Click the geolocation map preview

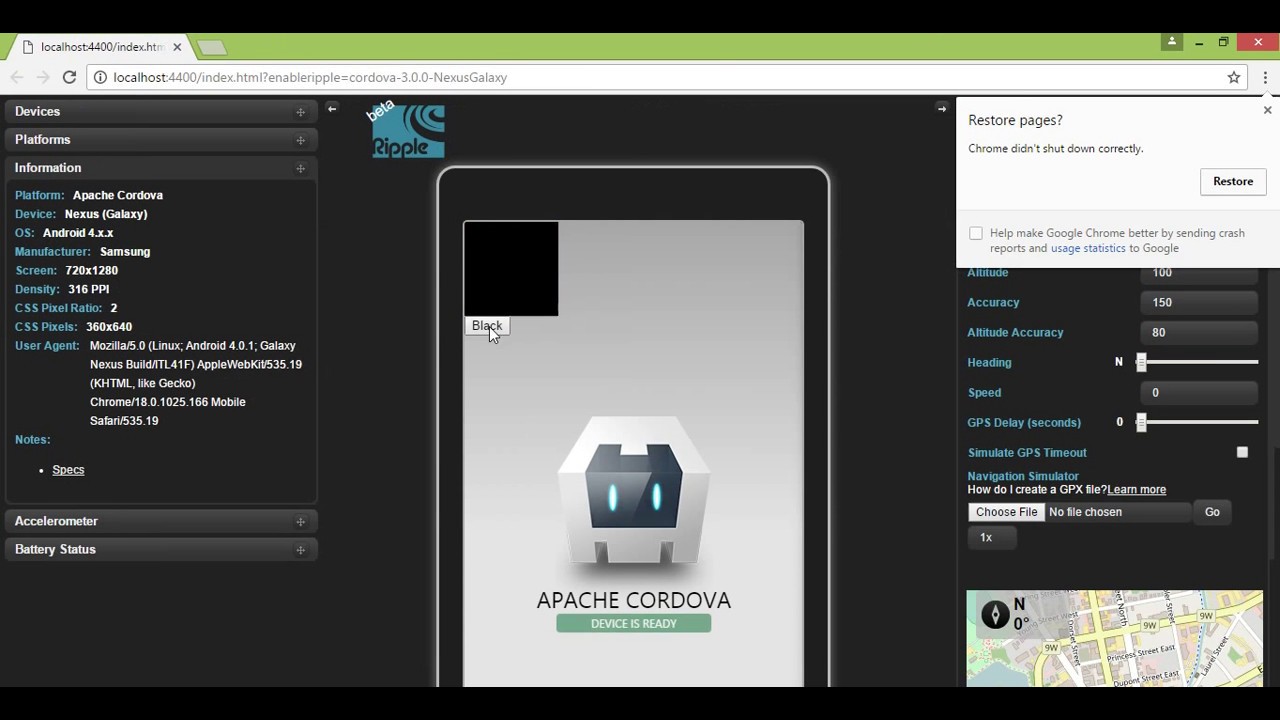tap(1114, 638)
